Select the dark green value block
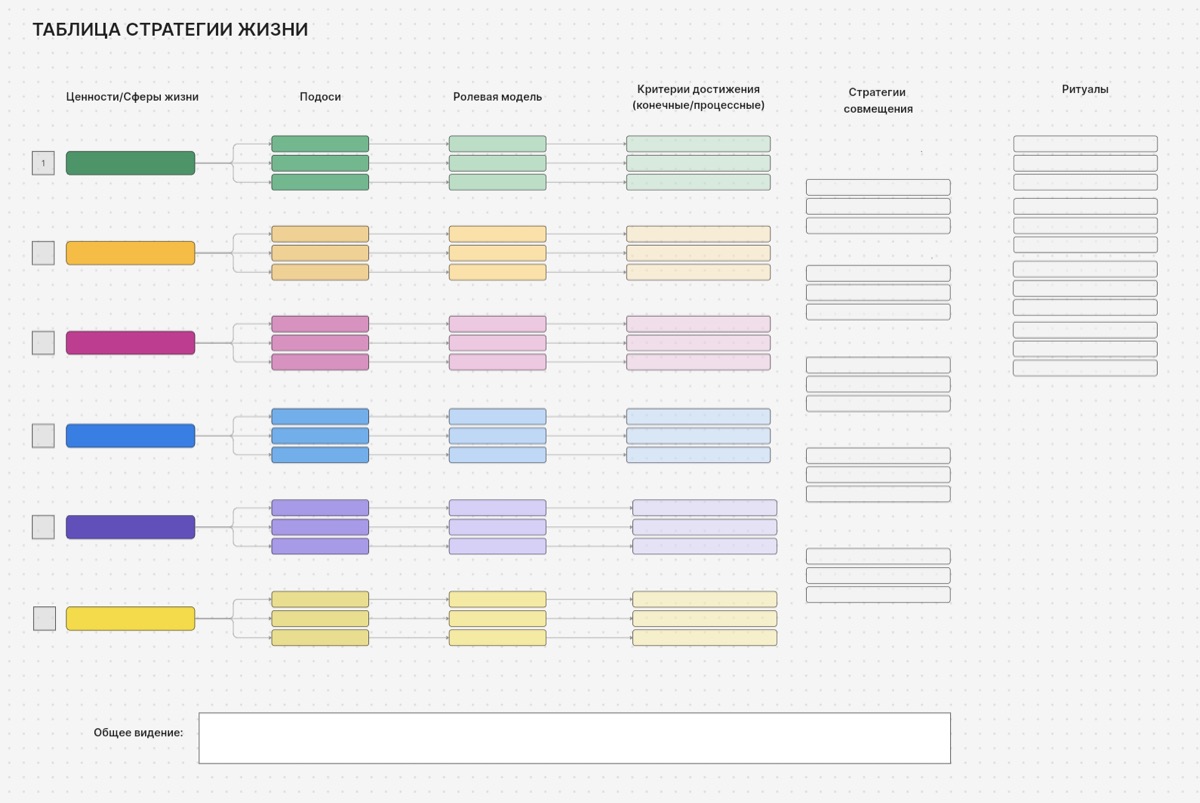 pos(130,163)
